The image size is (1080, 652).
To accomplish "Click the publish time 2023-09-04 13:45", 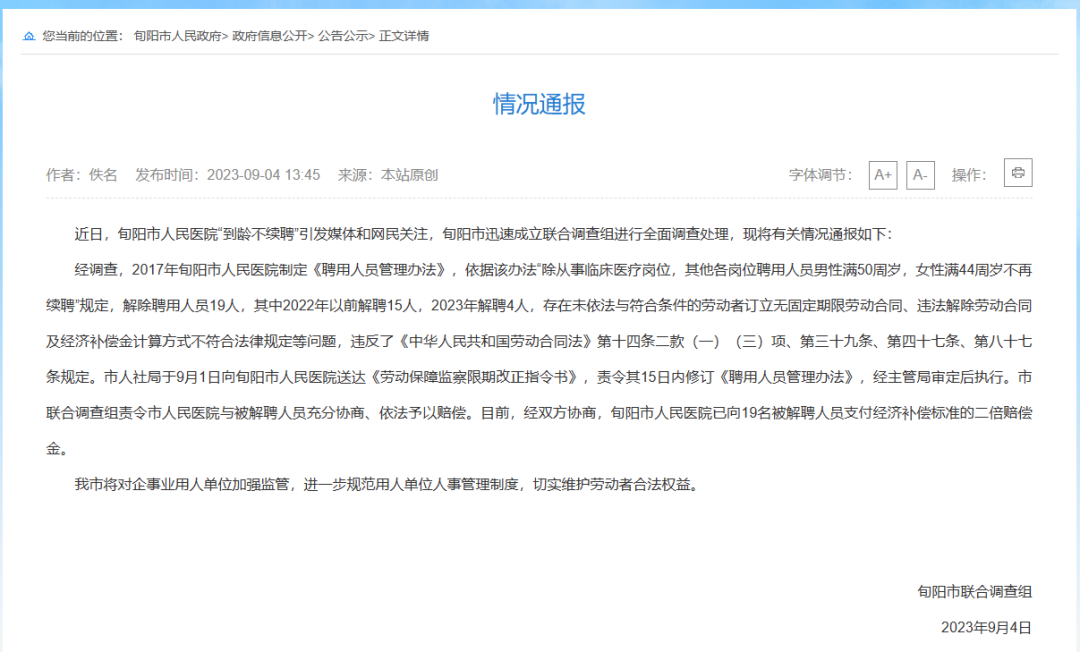I will pyautogui.click(x=263, y=175).
